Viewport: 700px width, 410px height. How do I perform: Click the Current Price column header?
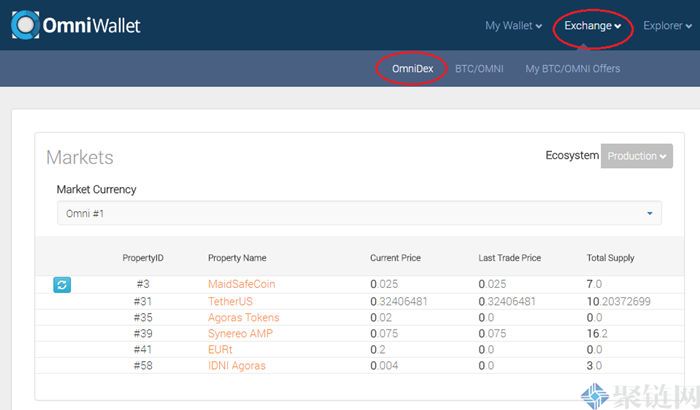[x=395, y=258]
